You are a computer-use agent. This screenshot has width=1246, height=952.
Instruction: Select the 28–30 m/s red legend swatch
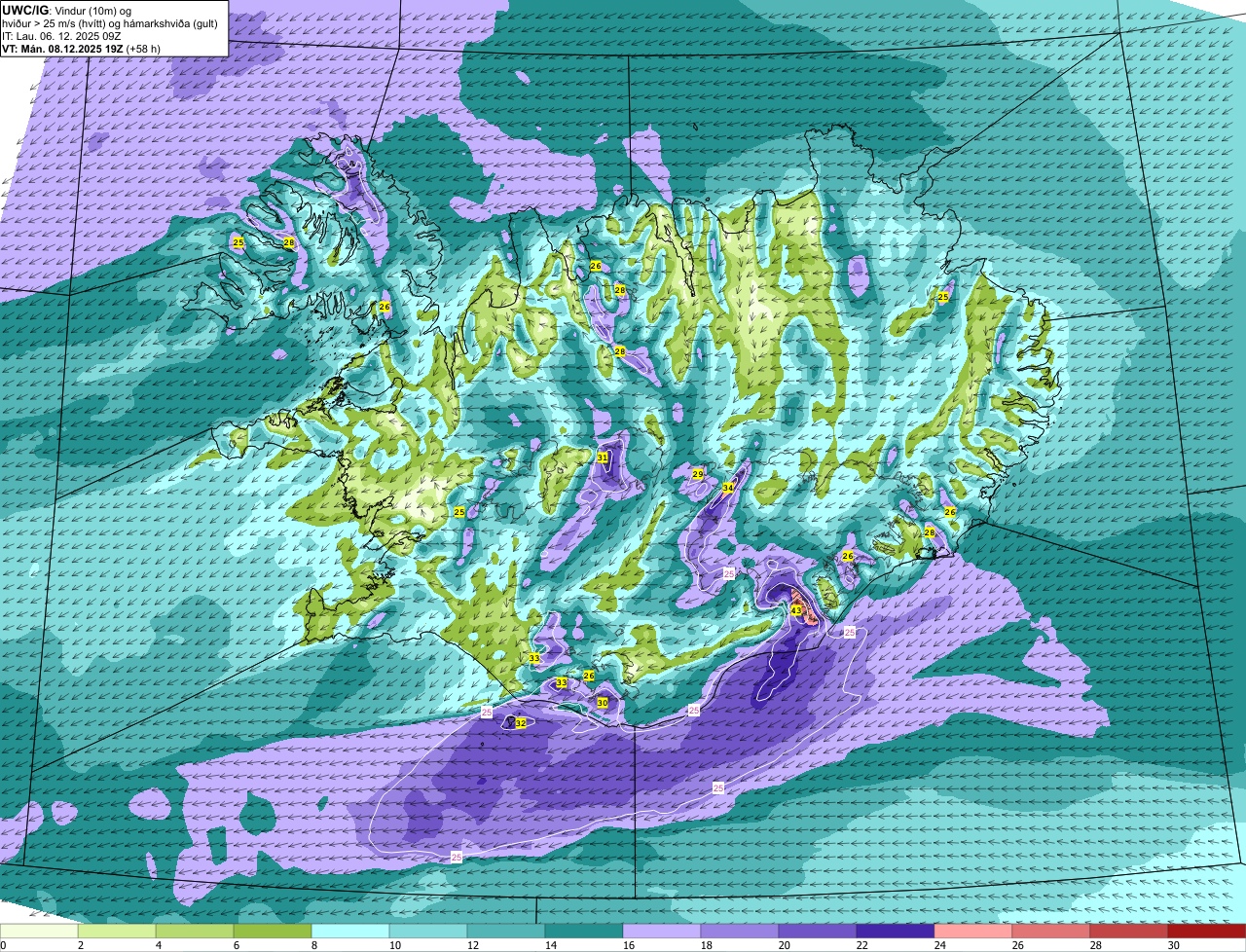pyautogui.click(x=1129, y=932)
